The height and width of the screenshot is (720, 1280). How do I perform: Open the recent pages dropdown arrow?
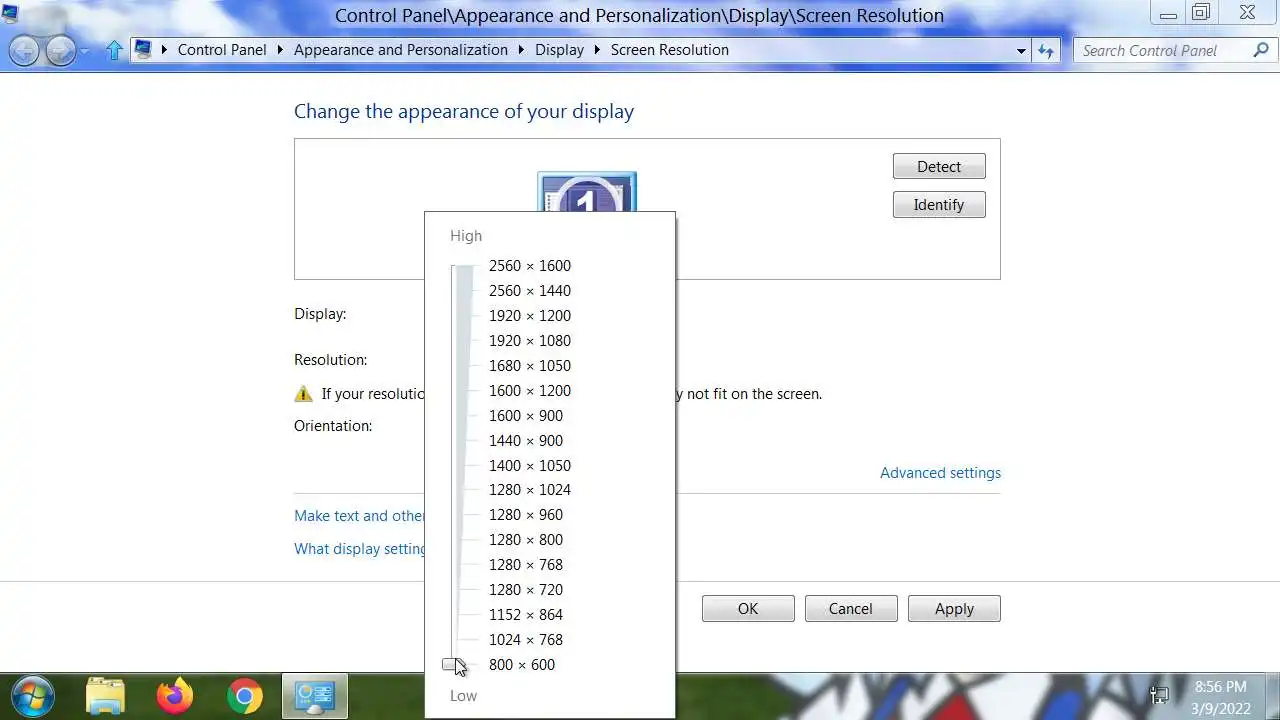(x=85, y=50)
